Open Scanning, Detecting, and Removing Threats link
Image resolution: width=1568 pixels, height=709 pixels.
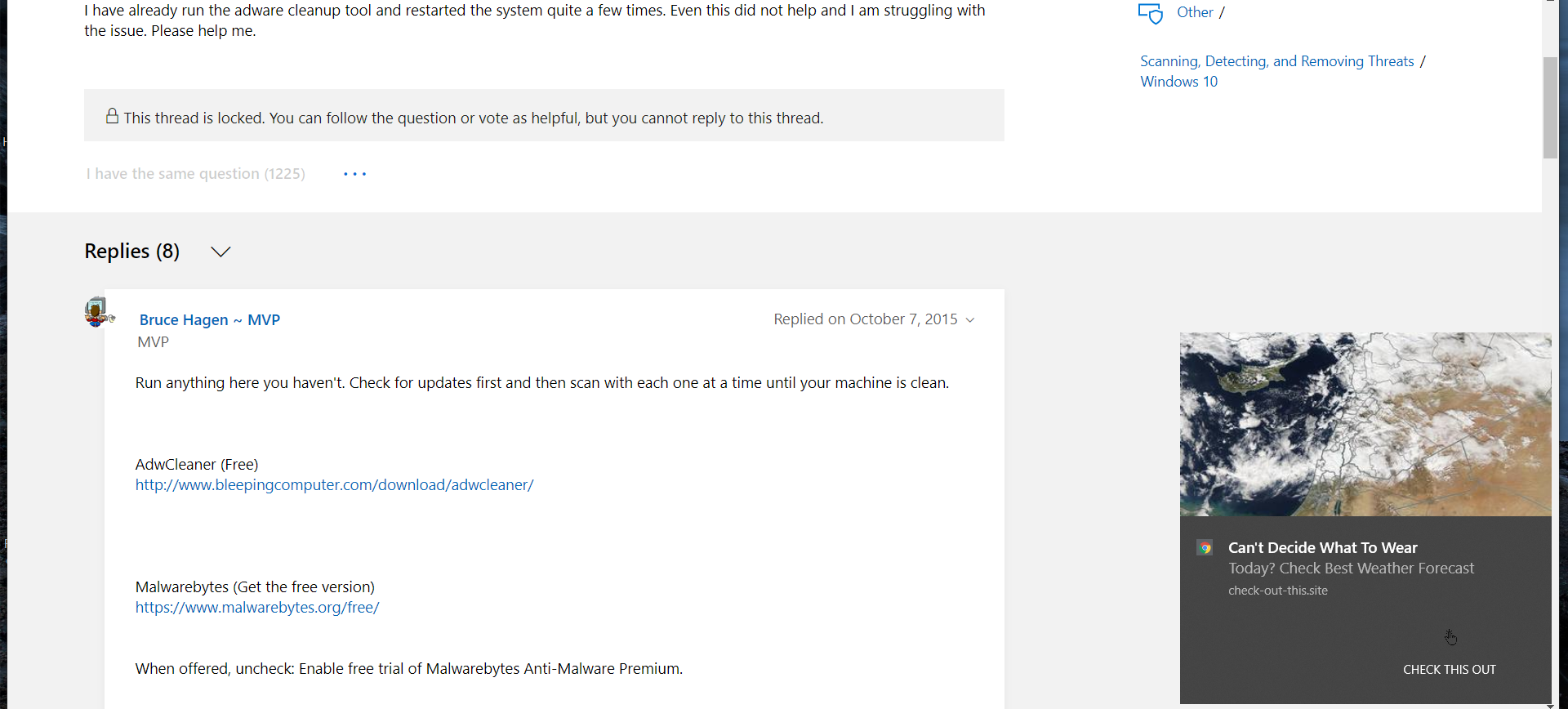(1277, 61)
